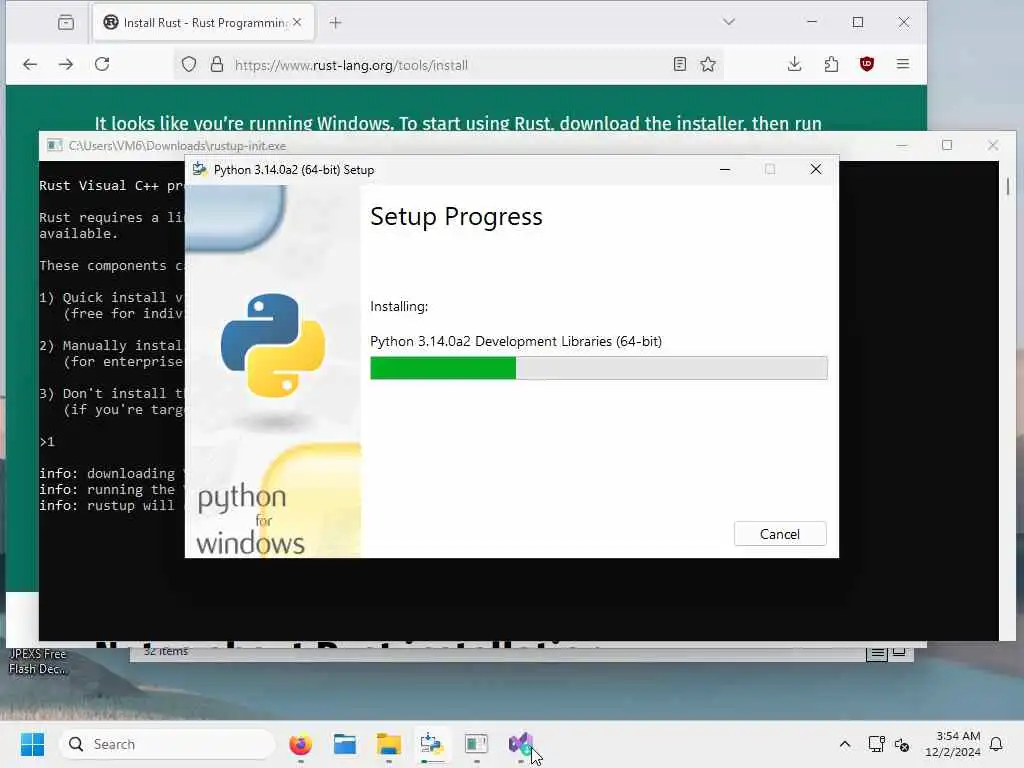Image resolution: width=1024 pixels, height=768 pixels.
Task: Switch to Visual Studio Installer taskbar icon
Action: (x=520, y=744)
